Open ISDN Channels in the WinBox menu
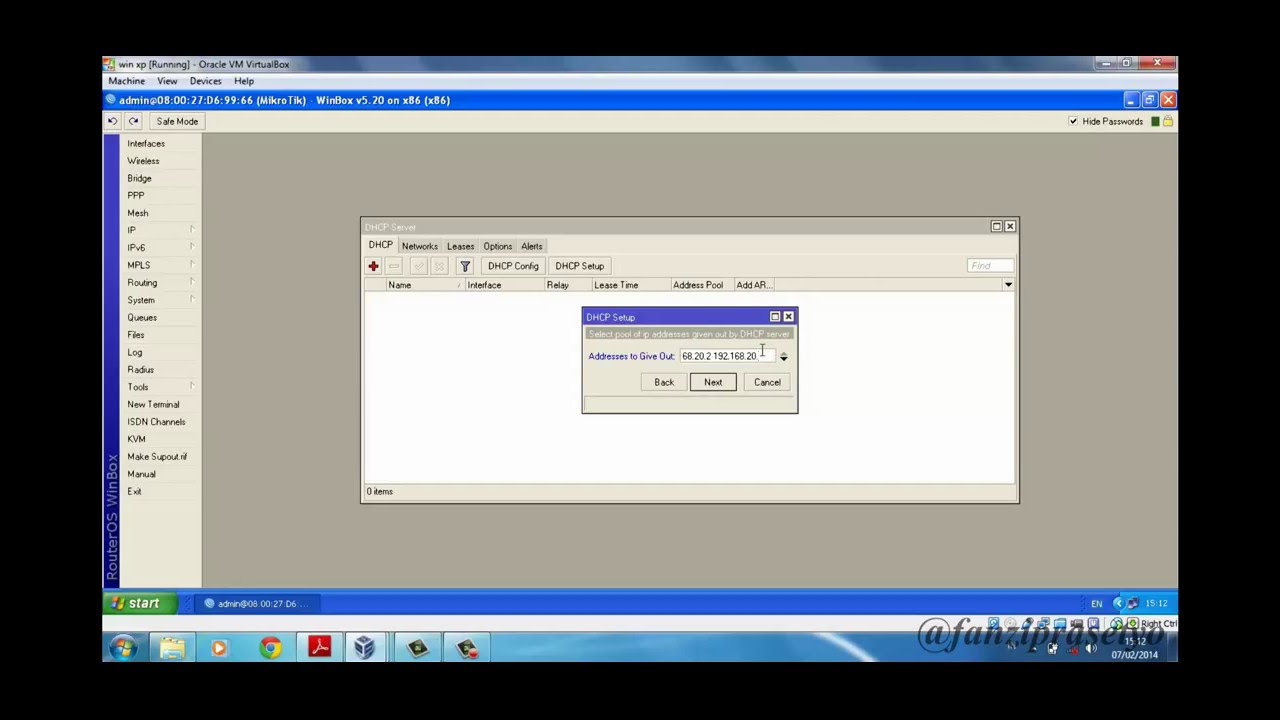1280x720 pixels. (156, 422)
